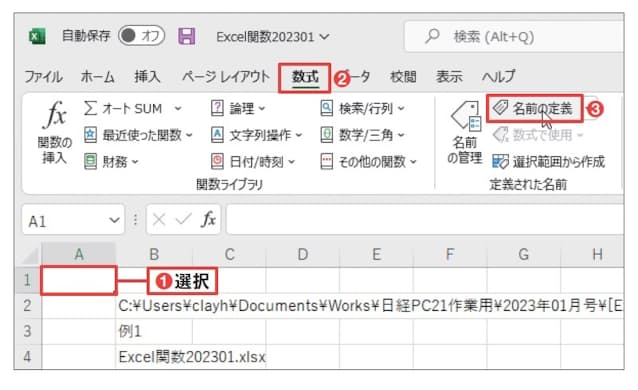Viewport: 638px width, 390px height.
Task: Open the 表示 tab
Action: (x=449, y=77)
